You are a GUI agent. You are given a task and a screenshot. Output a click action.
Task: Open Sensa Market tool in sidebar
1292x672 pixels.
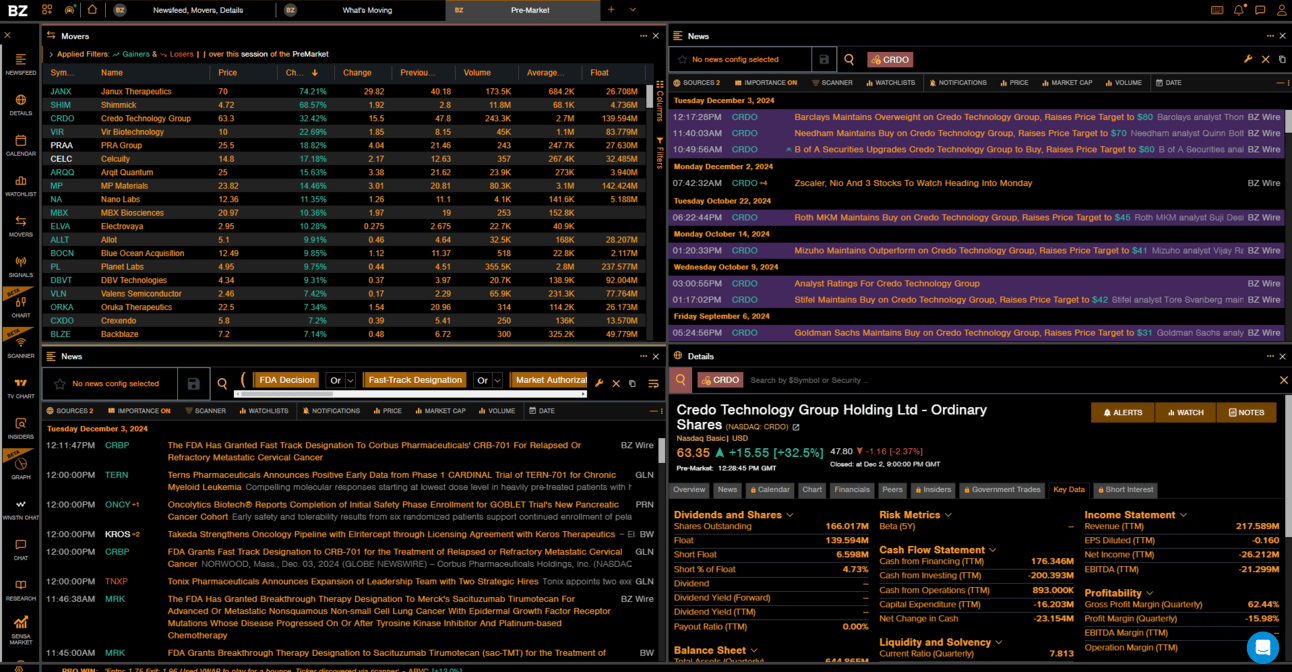click(x=20, y=629)
